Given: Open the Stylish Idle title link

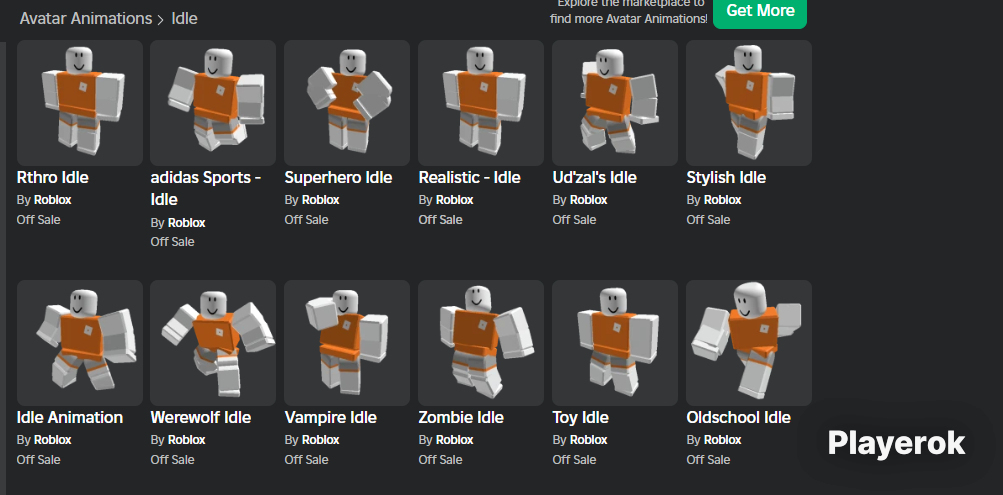Looking at the screenshot, I should (x=726, y=177).
